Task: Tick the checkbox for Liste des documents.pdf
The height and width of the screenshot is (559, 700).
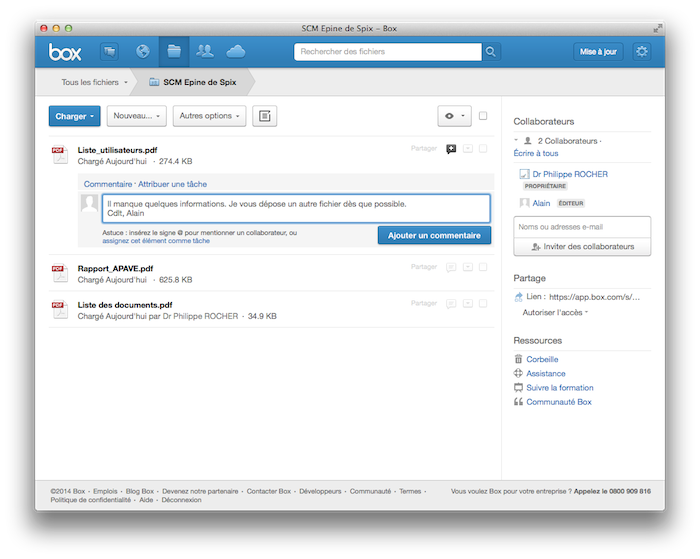Action: click(483, 304)
